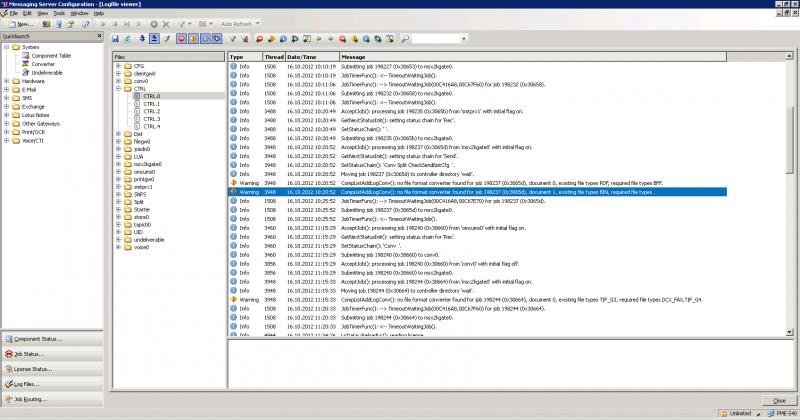Select the CTRL.0 log file icon

(x=137, y=95)
